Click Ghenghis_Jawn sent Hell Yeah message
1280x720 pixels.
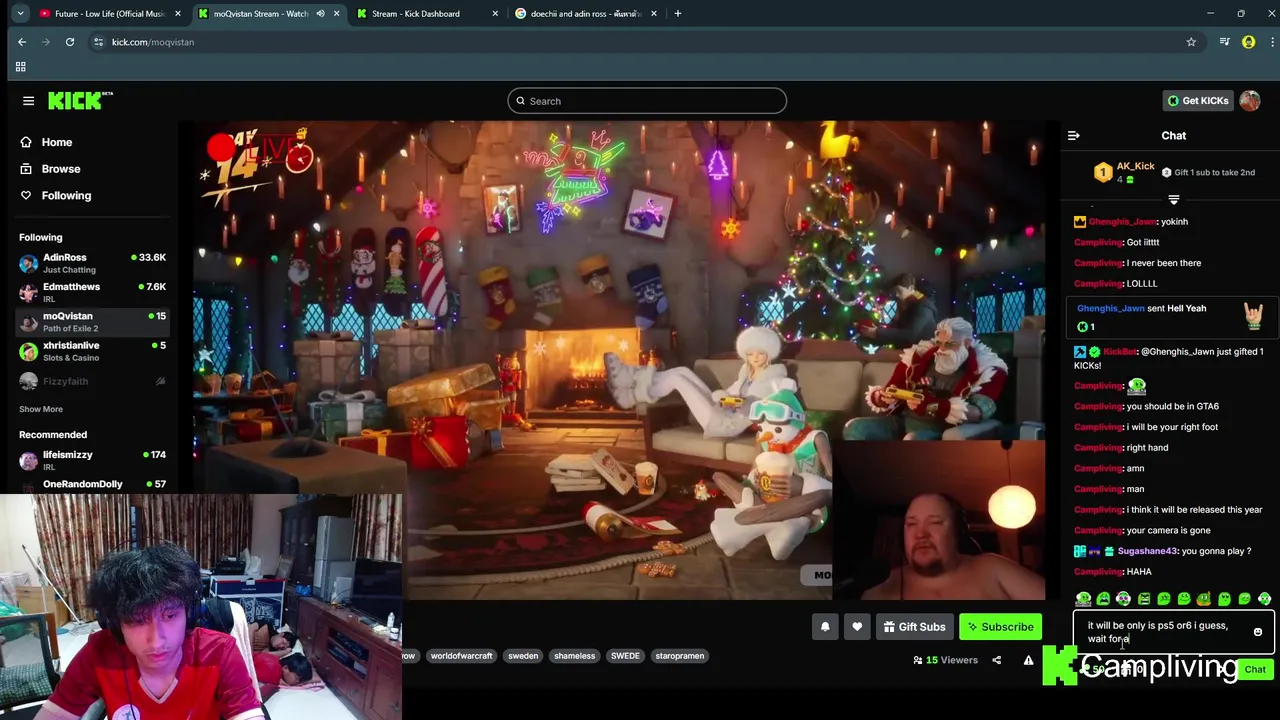[x=1170, y=317]
